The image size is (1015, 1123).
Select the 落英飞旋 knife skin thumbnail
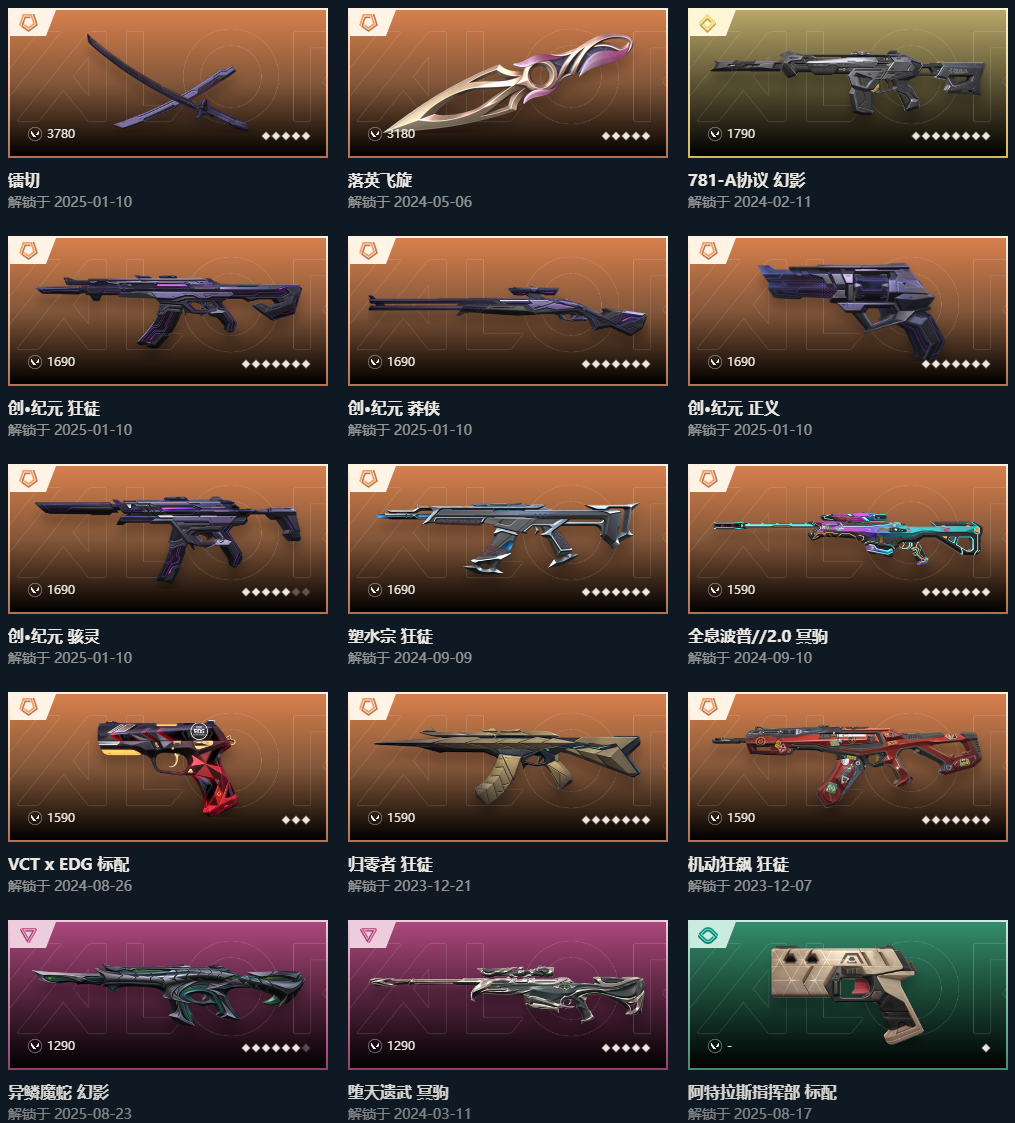507,83
